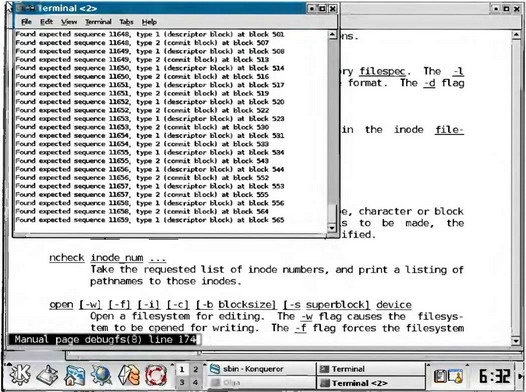Click the system tray icon beside Klipper

[x=456, y=376]
